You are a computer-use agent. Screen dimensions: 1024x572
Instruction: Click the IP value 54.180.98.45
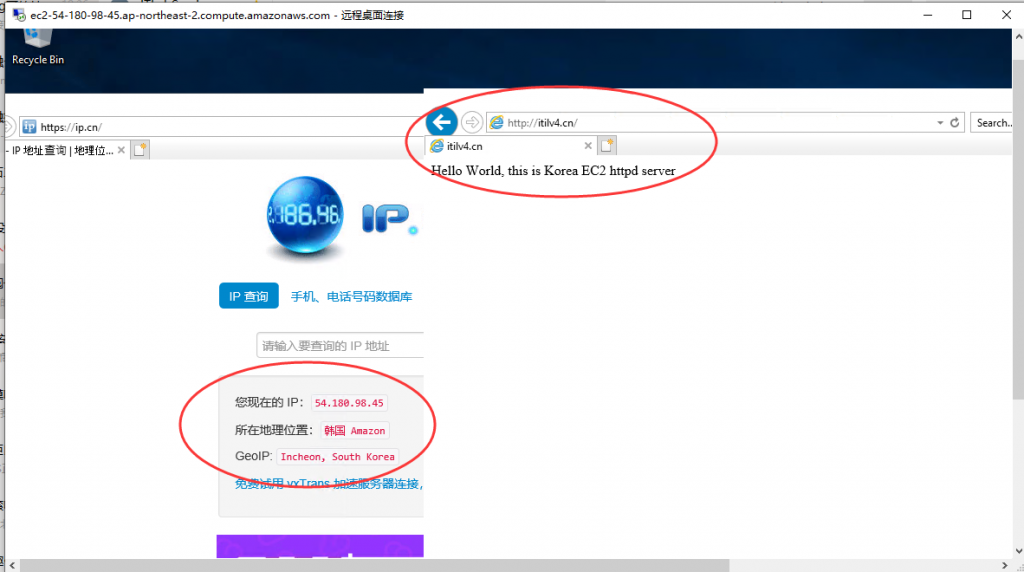point(349,403)
